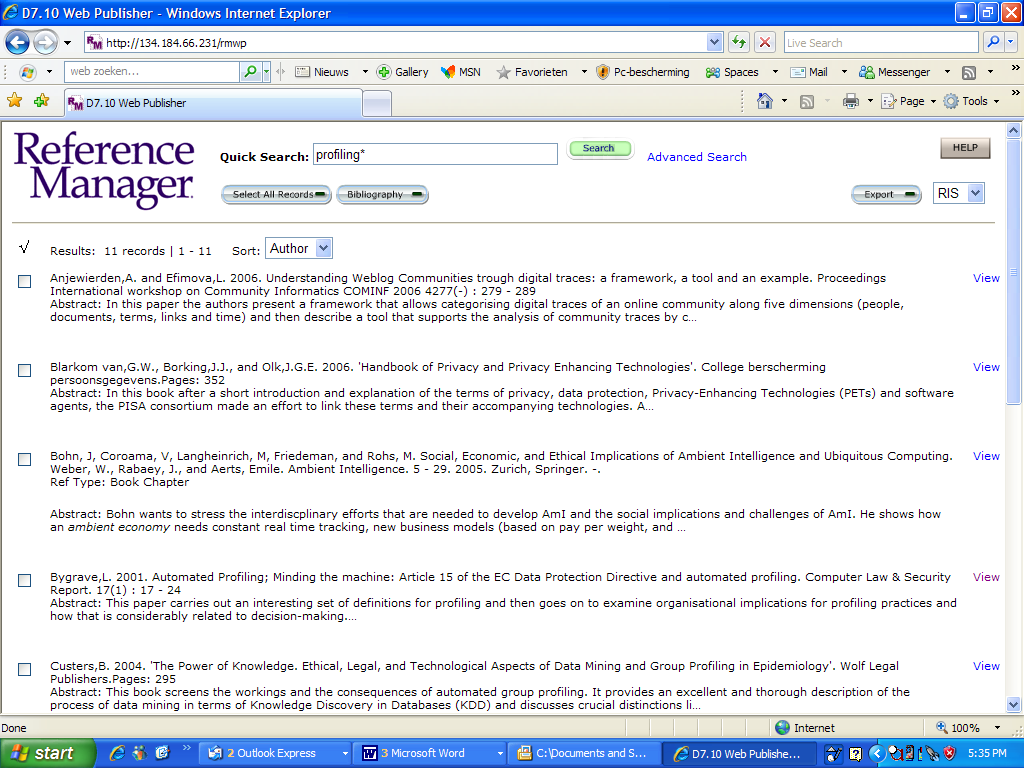Click the red Stop loading icon
The width and height of the screenshot is (1024, 768).
(x=765, y=43)
